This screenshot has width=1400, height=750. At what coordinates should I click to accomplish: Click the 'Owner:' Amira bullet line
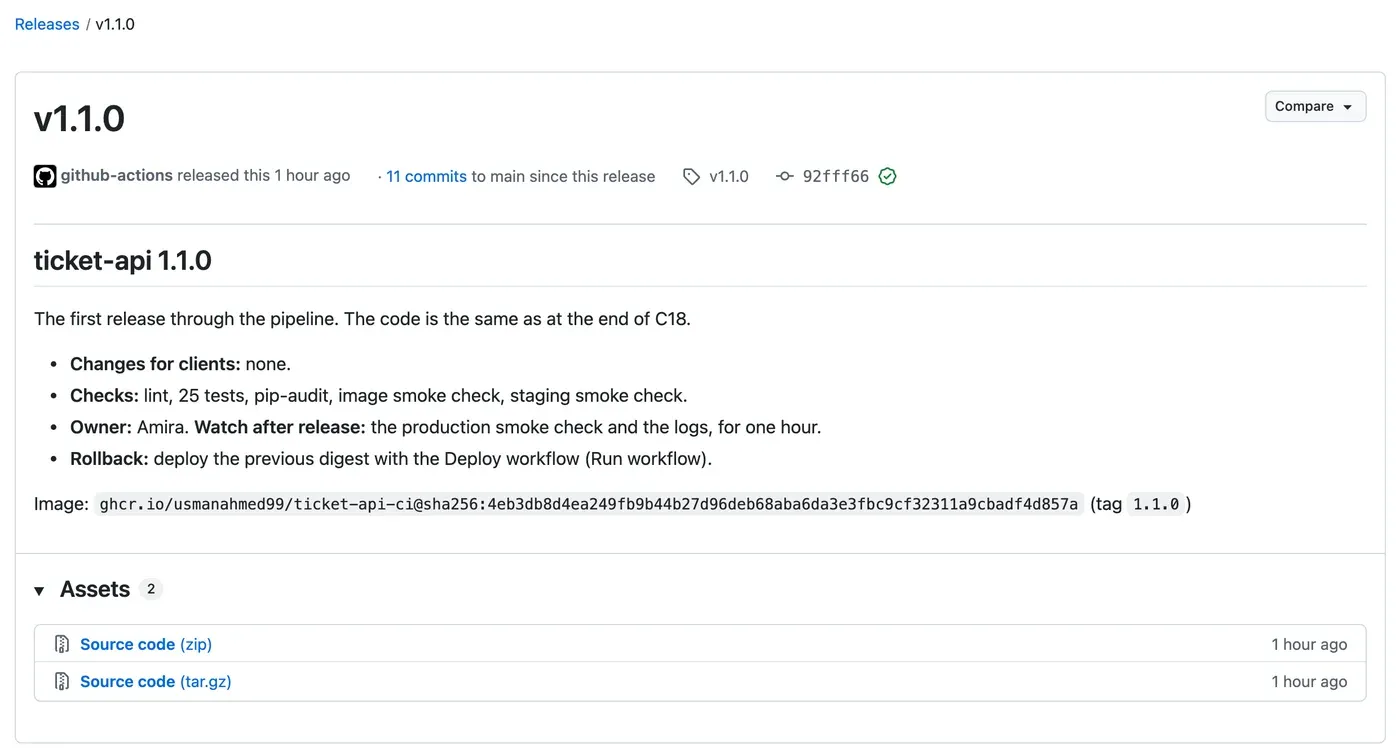(446, 427)
